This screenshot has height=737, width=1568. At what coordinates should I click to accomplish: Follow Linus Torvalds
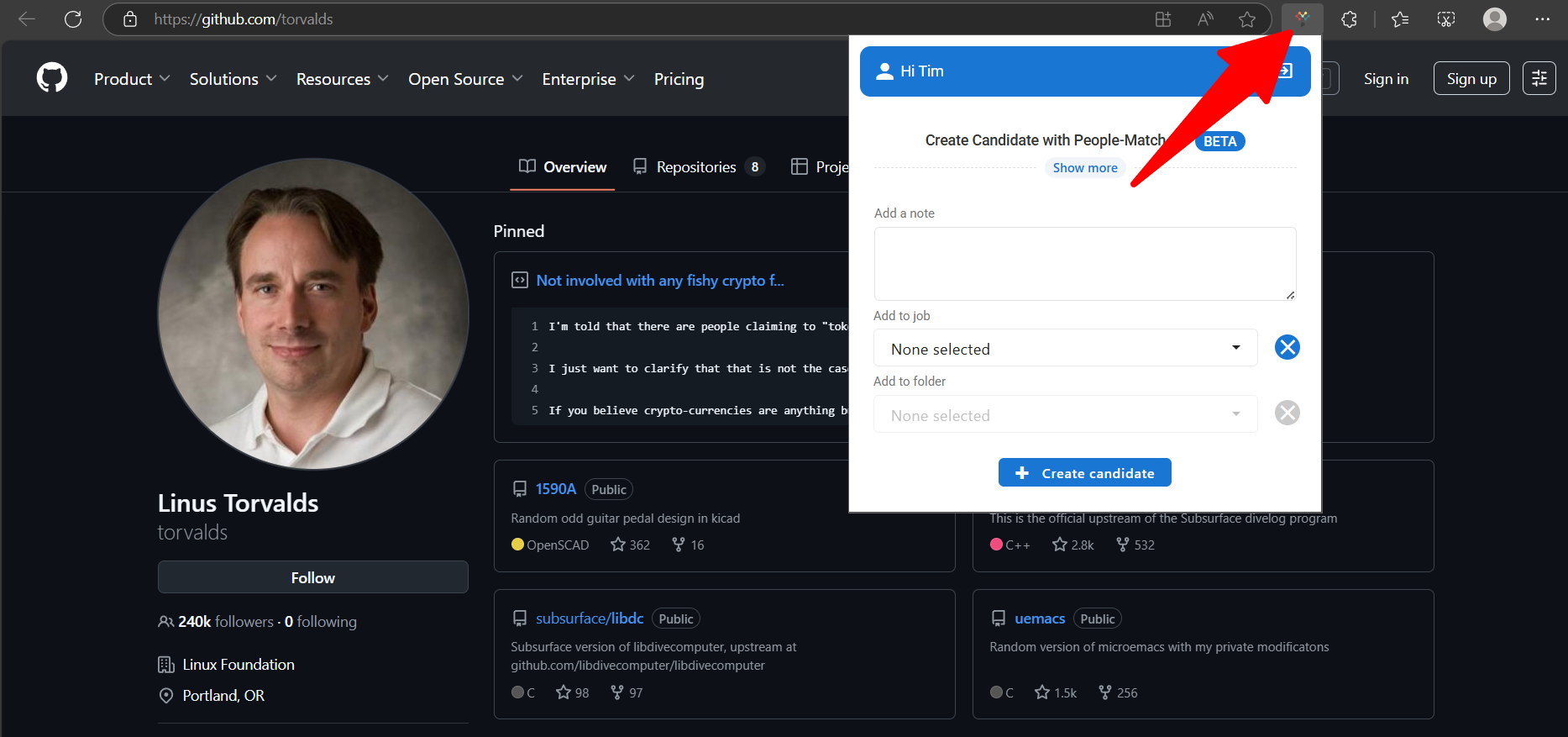point(312,577)
